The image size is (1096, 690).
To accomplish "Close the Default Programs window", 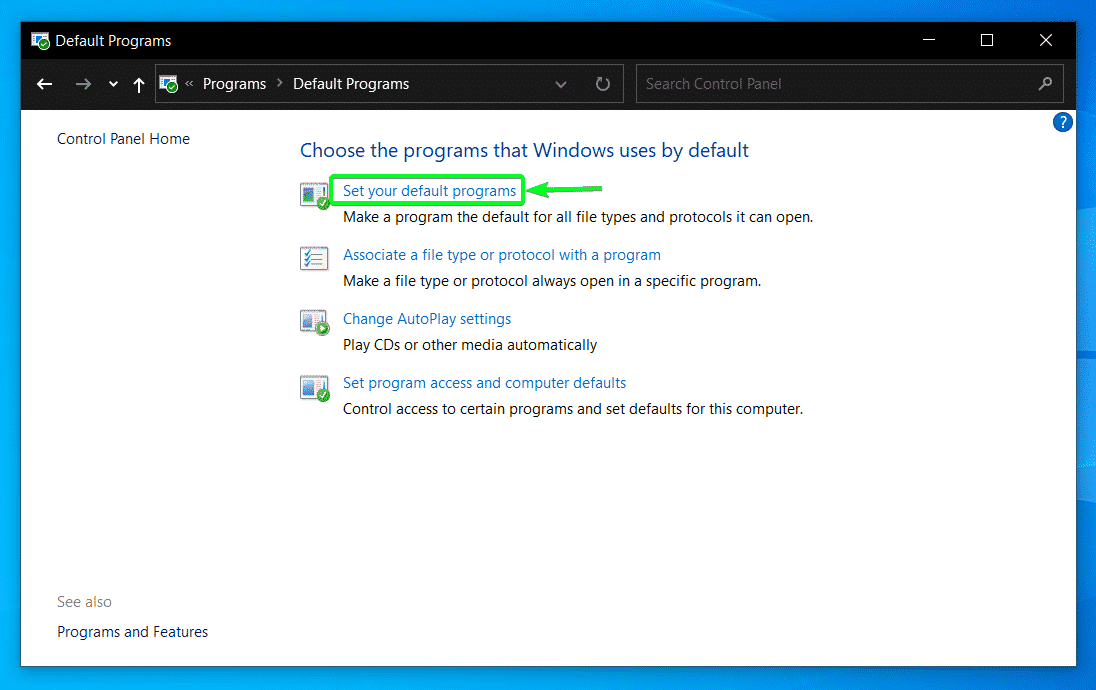I will [1046, 40].
